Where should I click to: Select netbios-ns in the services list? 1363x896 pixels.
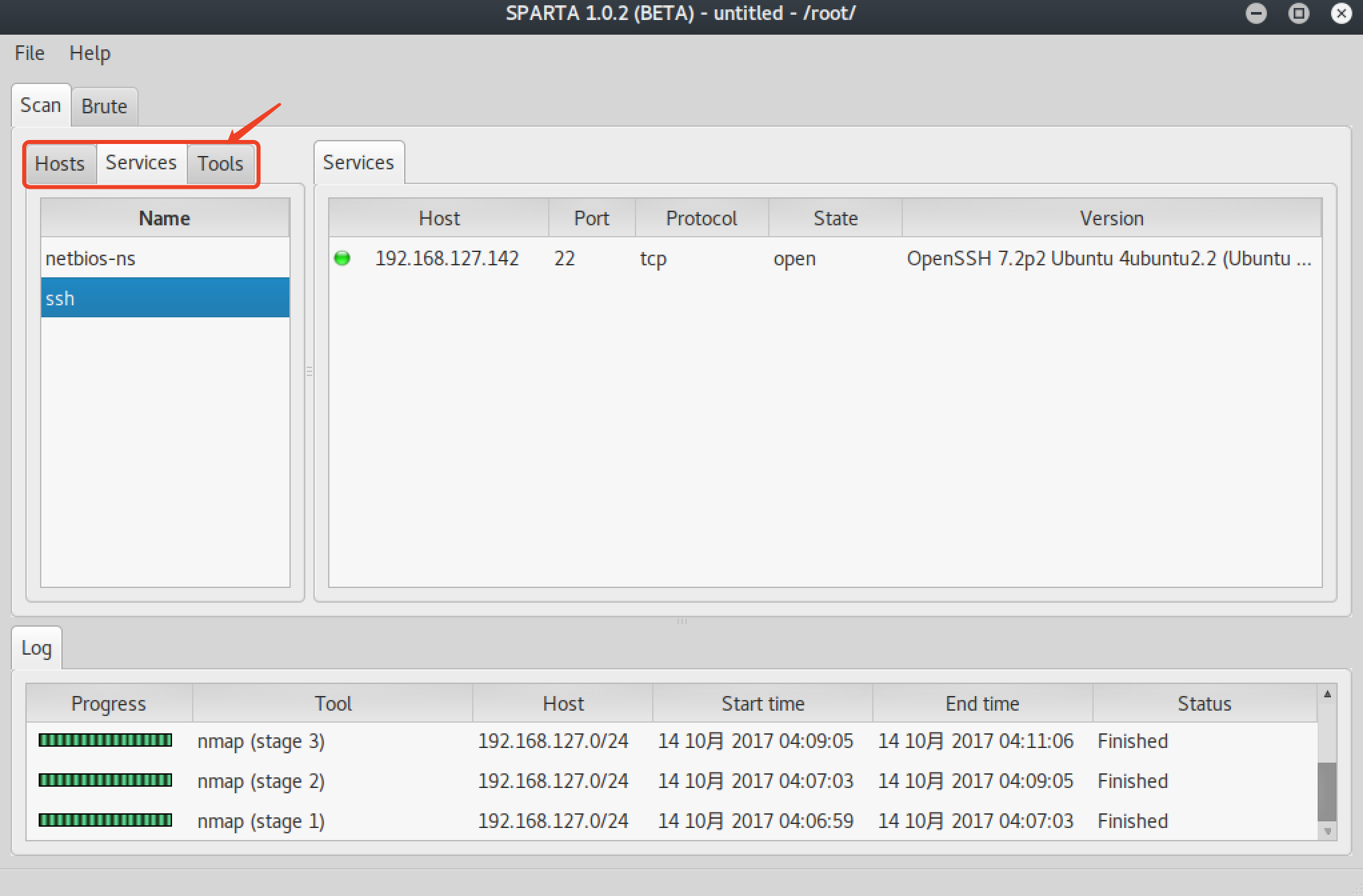pyautogui.click(x=91, y=259)
